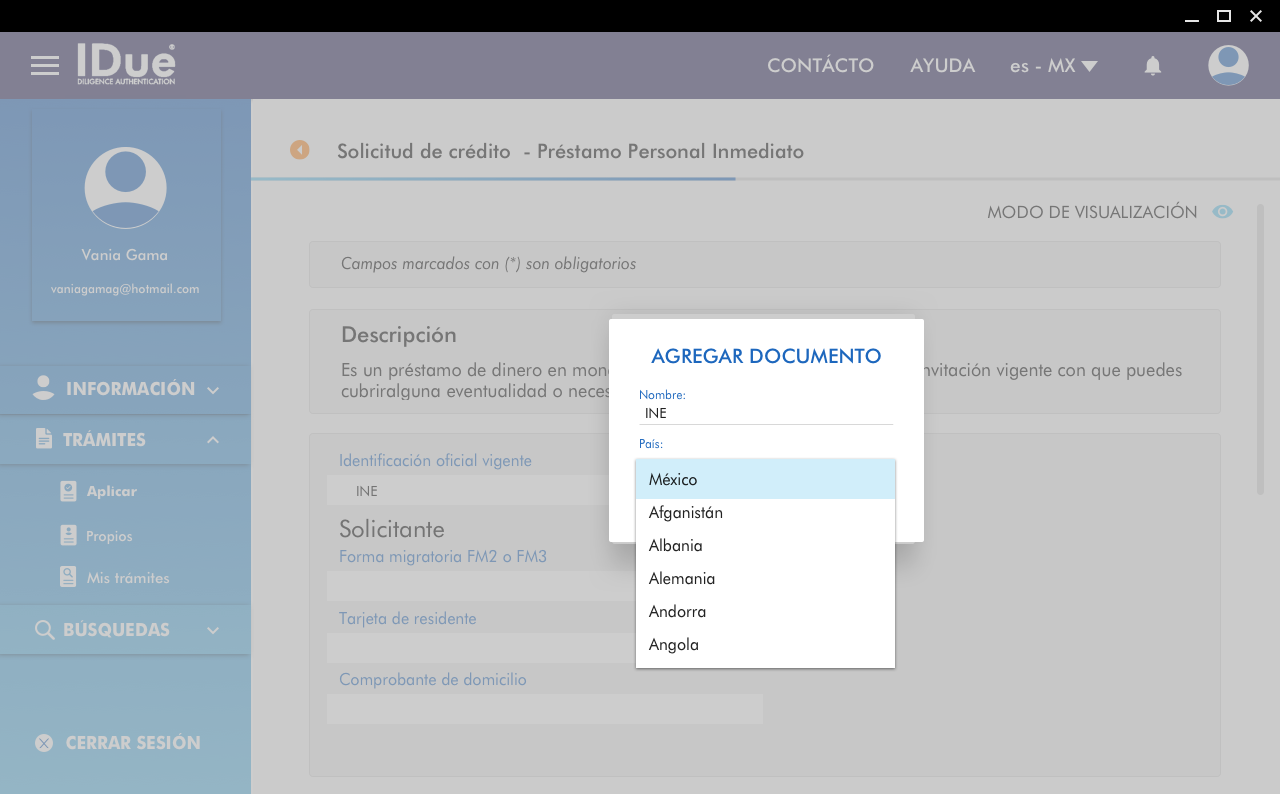Image resolution: width=1280 pixels, height=794 pixels.
Task: Open the Contacto link
Action: pyautogui.click(x=820, y=66)
